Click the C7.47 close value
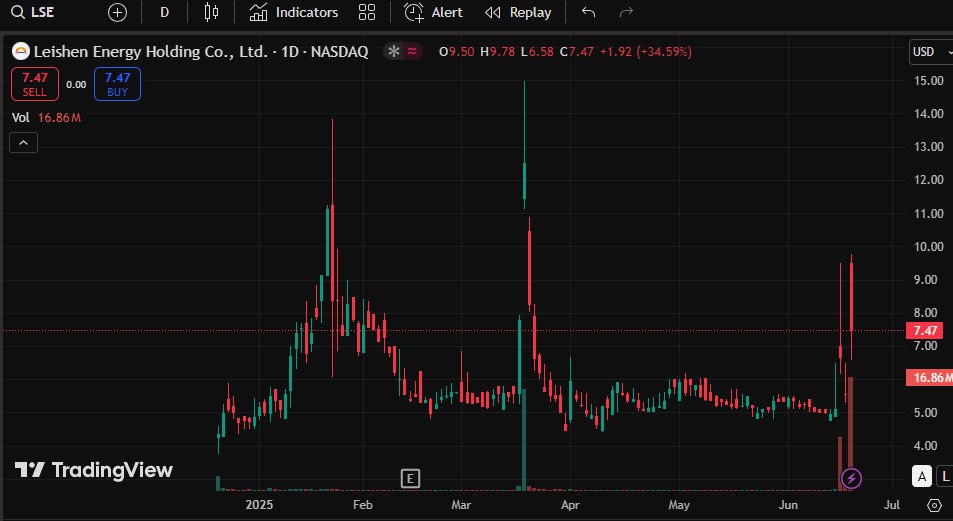Image resolution: width=953 pixels, height=521 pixels. point(577,52)
